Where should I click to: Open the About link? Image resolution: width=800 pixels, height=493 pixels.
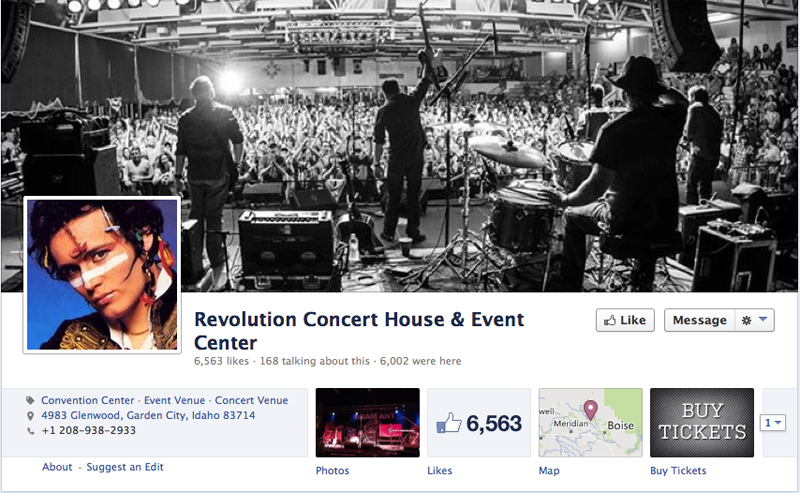57,467
